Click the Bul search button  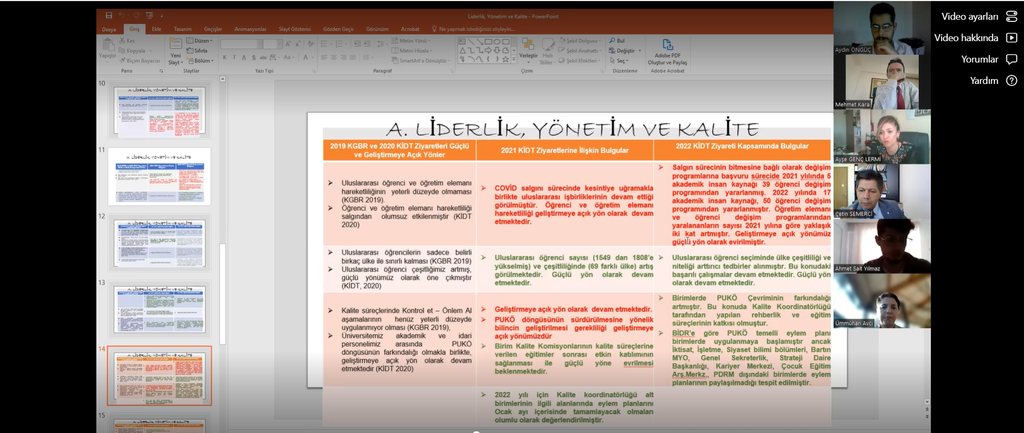click(x=617, y=39)
